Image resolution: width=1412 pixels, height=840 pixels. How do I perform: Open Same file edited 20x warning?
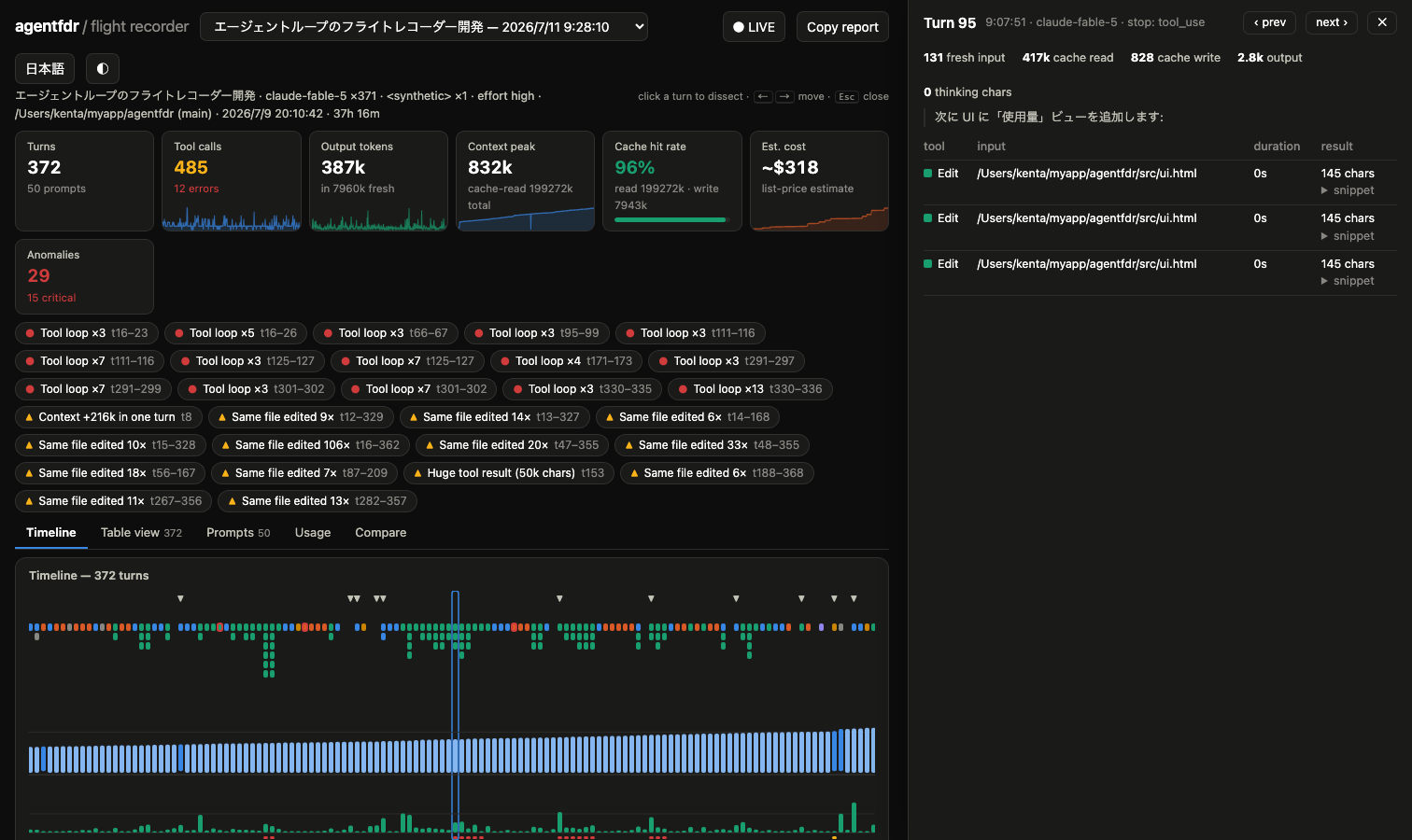coord(512,445)
